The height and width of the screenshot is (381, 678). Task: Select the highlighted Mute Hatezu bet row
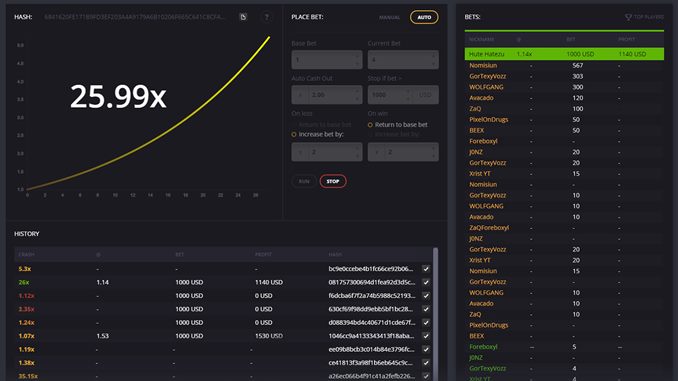(564, 54)
